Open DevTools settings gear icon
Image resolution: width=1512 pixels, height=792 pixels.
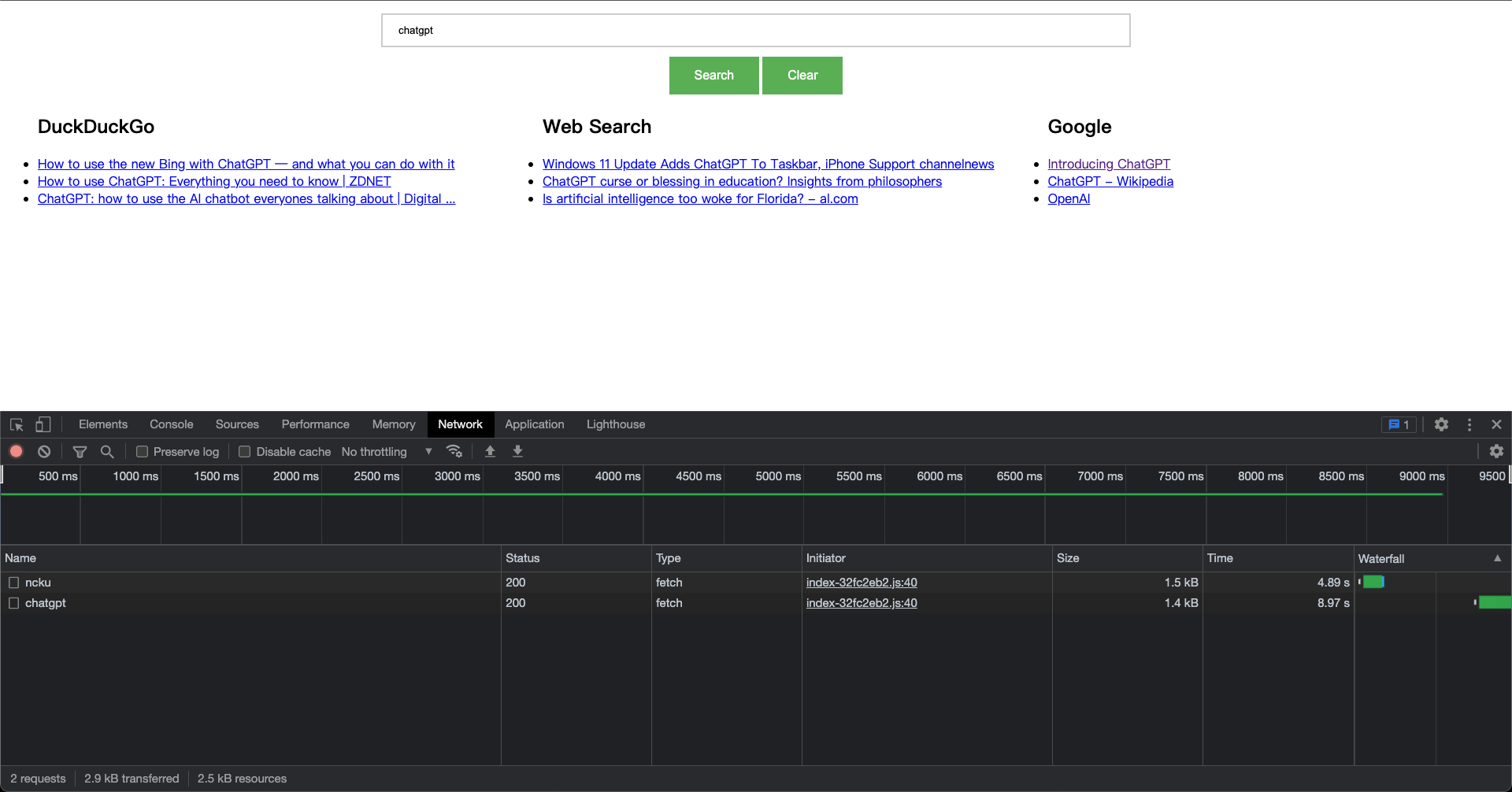[x=1441, y=424]
